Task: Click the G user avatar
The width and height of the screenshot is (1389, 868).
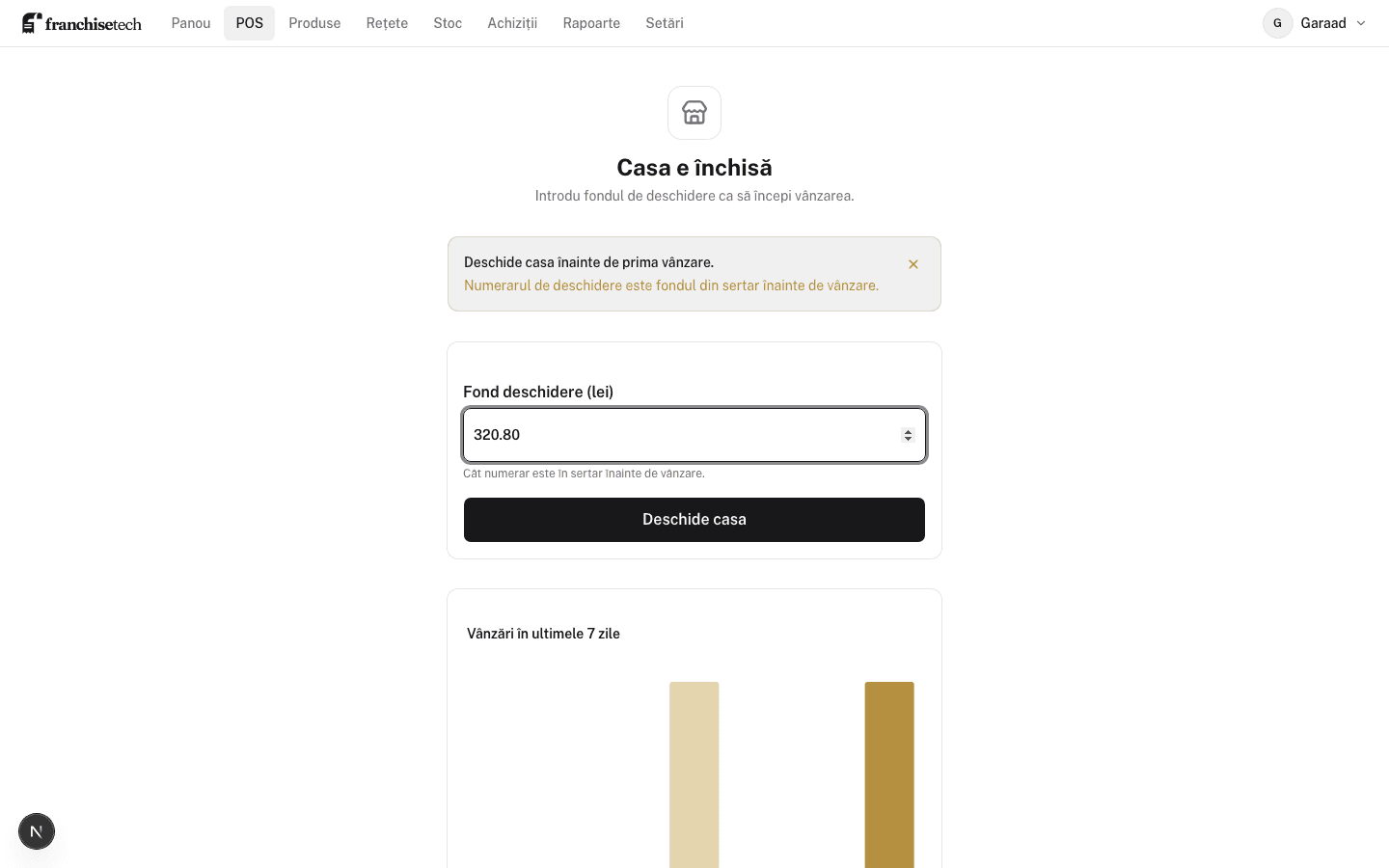Action: pos(1278,23)
